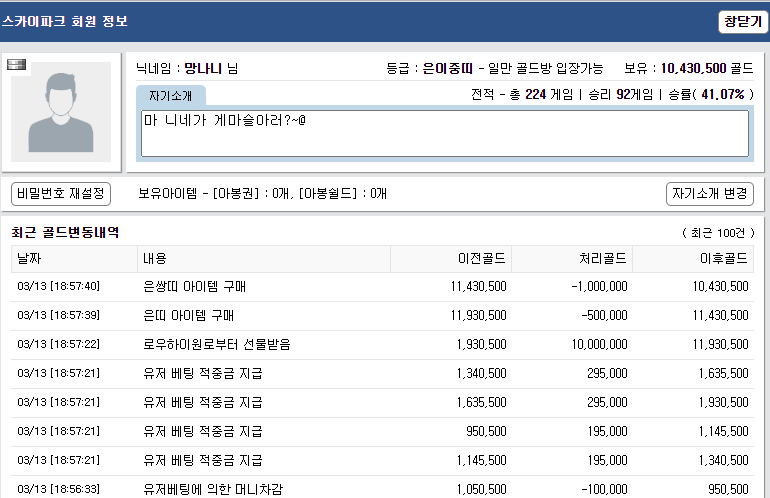The image size is (770, 498).
Task: Select the 은띠 아이템 구매 row
Action: click(383, 315)
